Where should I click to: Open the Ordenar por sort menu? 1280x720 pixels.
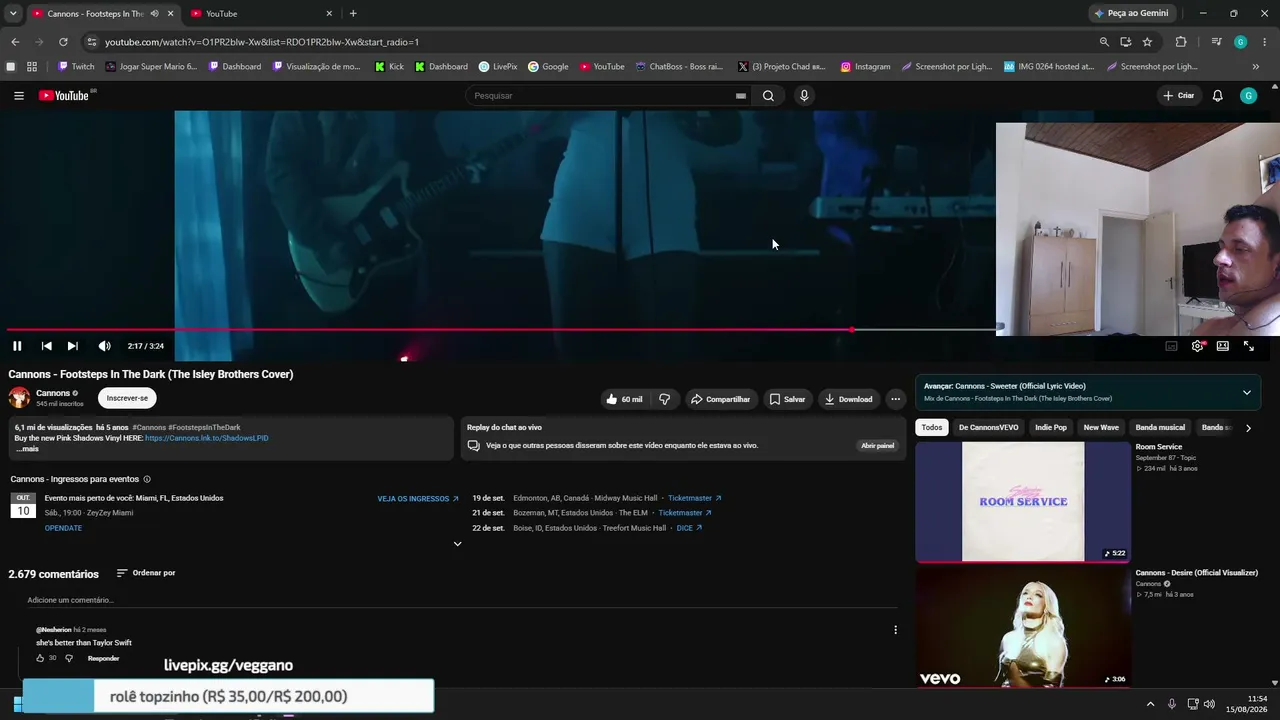click(x=146, y=573)
